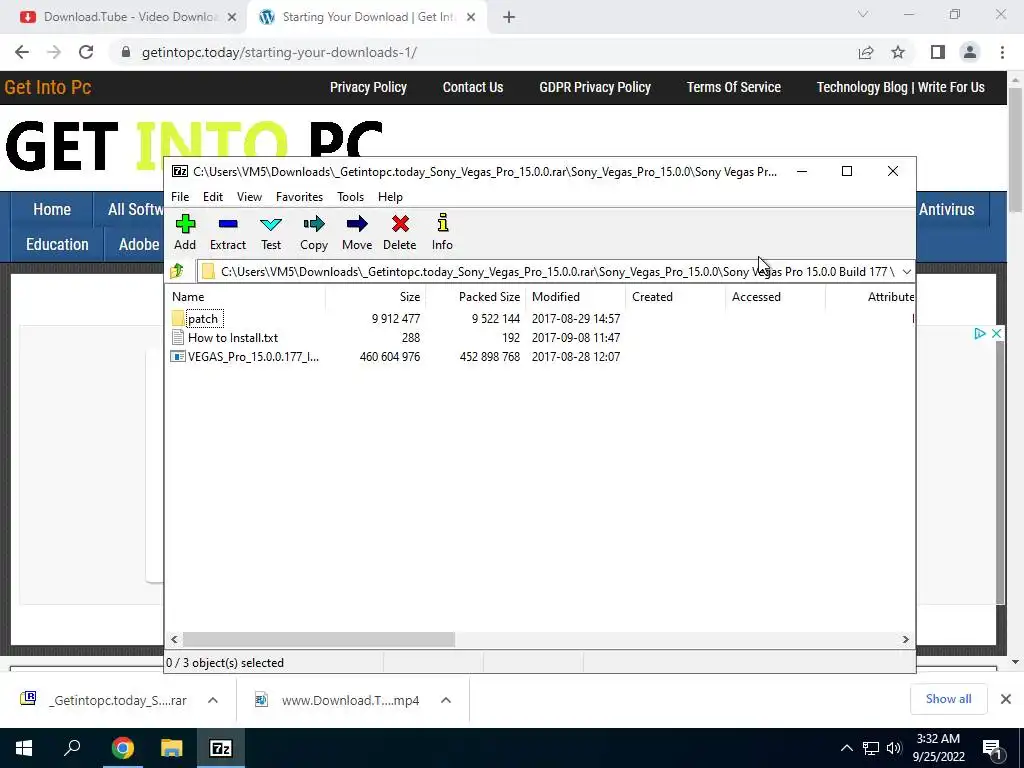Image resolution: width=1024 pixels, height=768 pixels.
Task: Share this page icon in Chrome
Action: [x=866, y=52]
